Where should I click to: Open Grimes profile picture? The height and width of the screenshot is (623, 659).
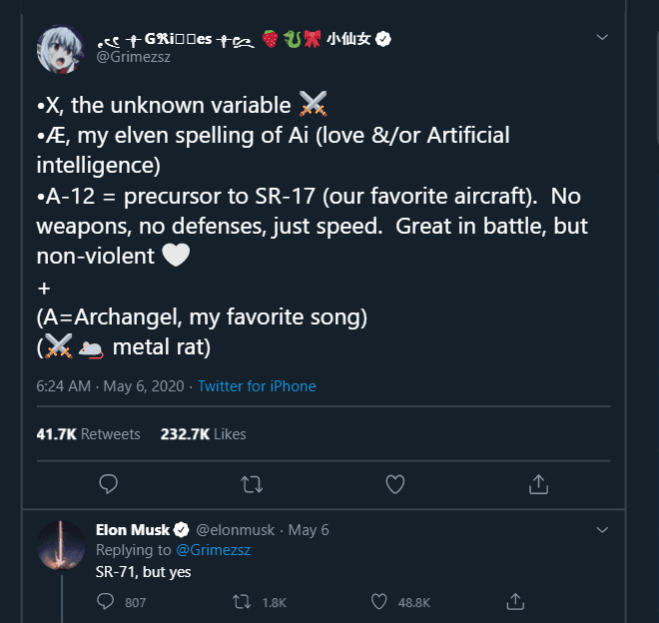pos(61,48)
